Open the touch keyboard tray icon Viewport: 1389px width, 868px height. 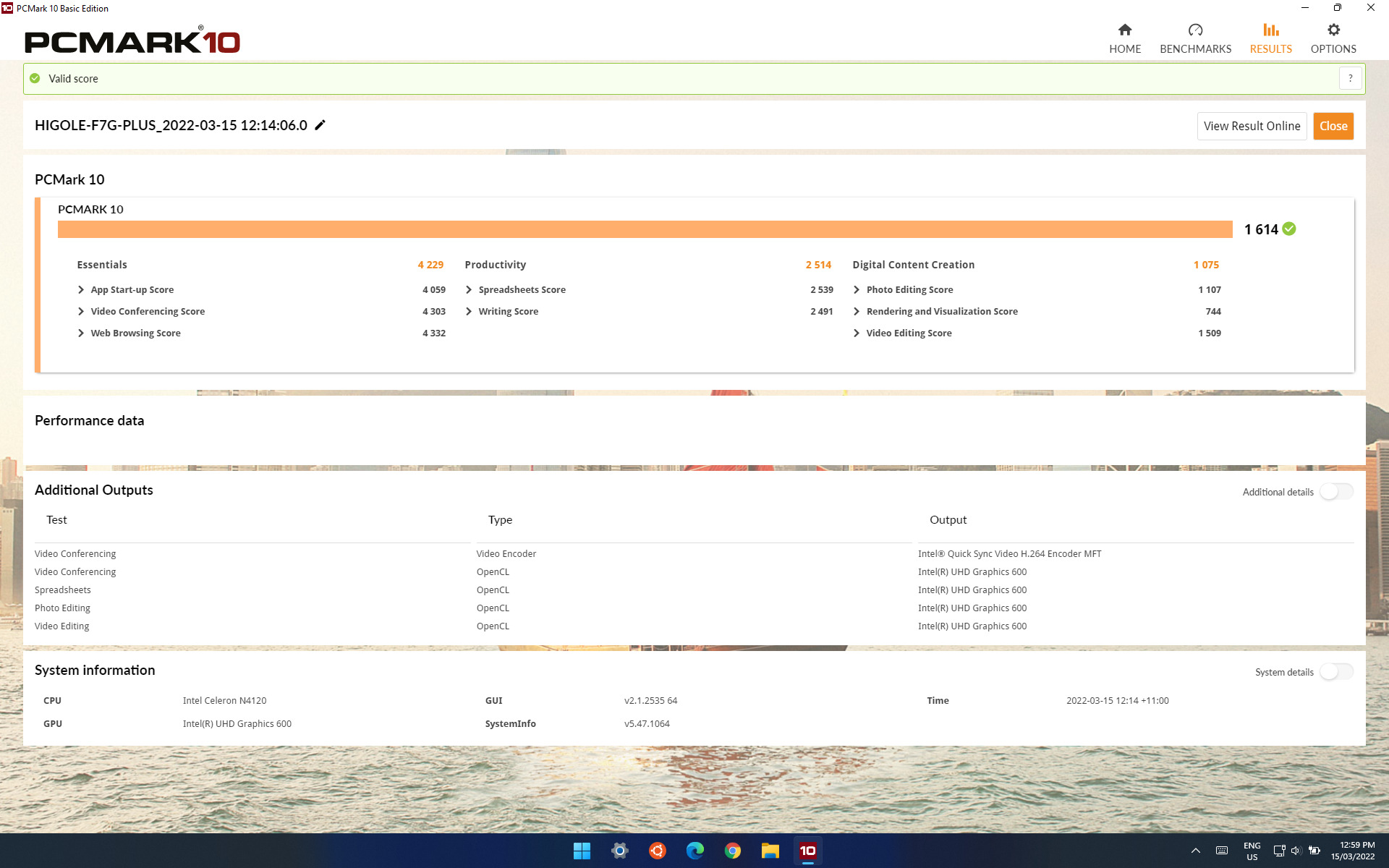point(1222,851)
